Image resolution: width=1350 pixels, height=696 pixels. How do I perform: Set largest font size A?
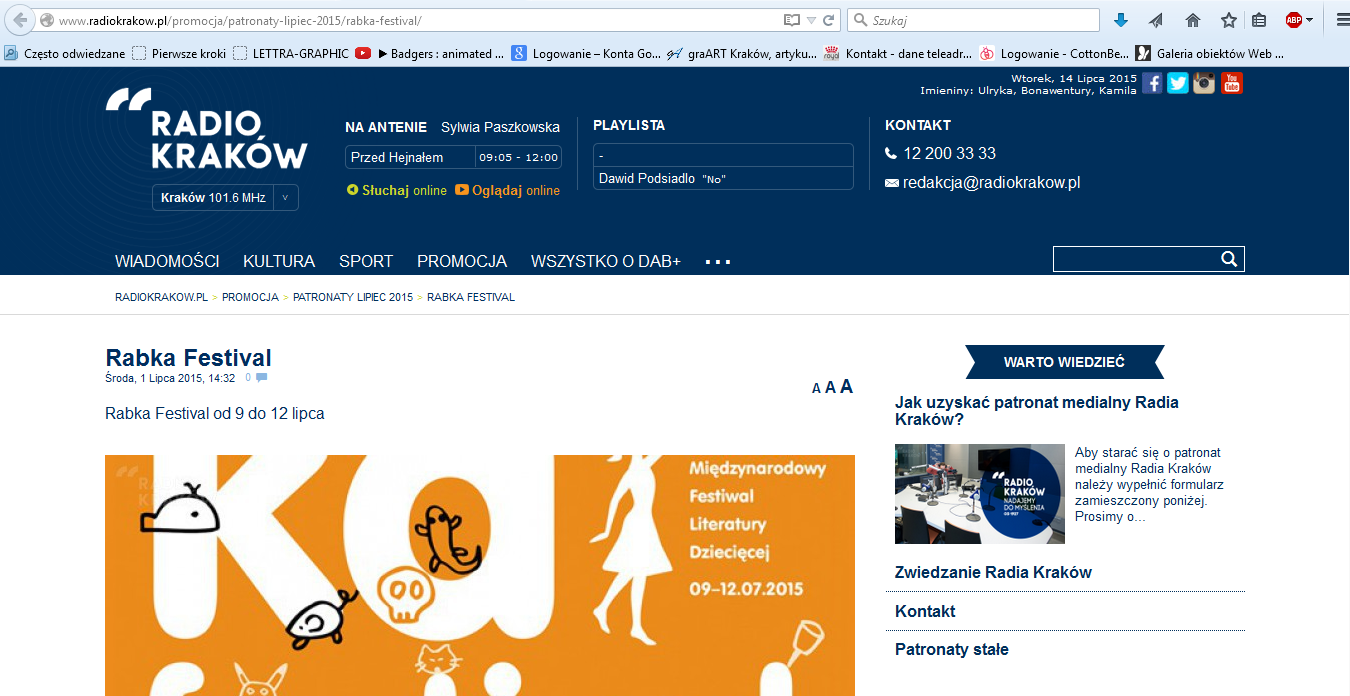click(846, 386)
